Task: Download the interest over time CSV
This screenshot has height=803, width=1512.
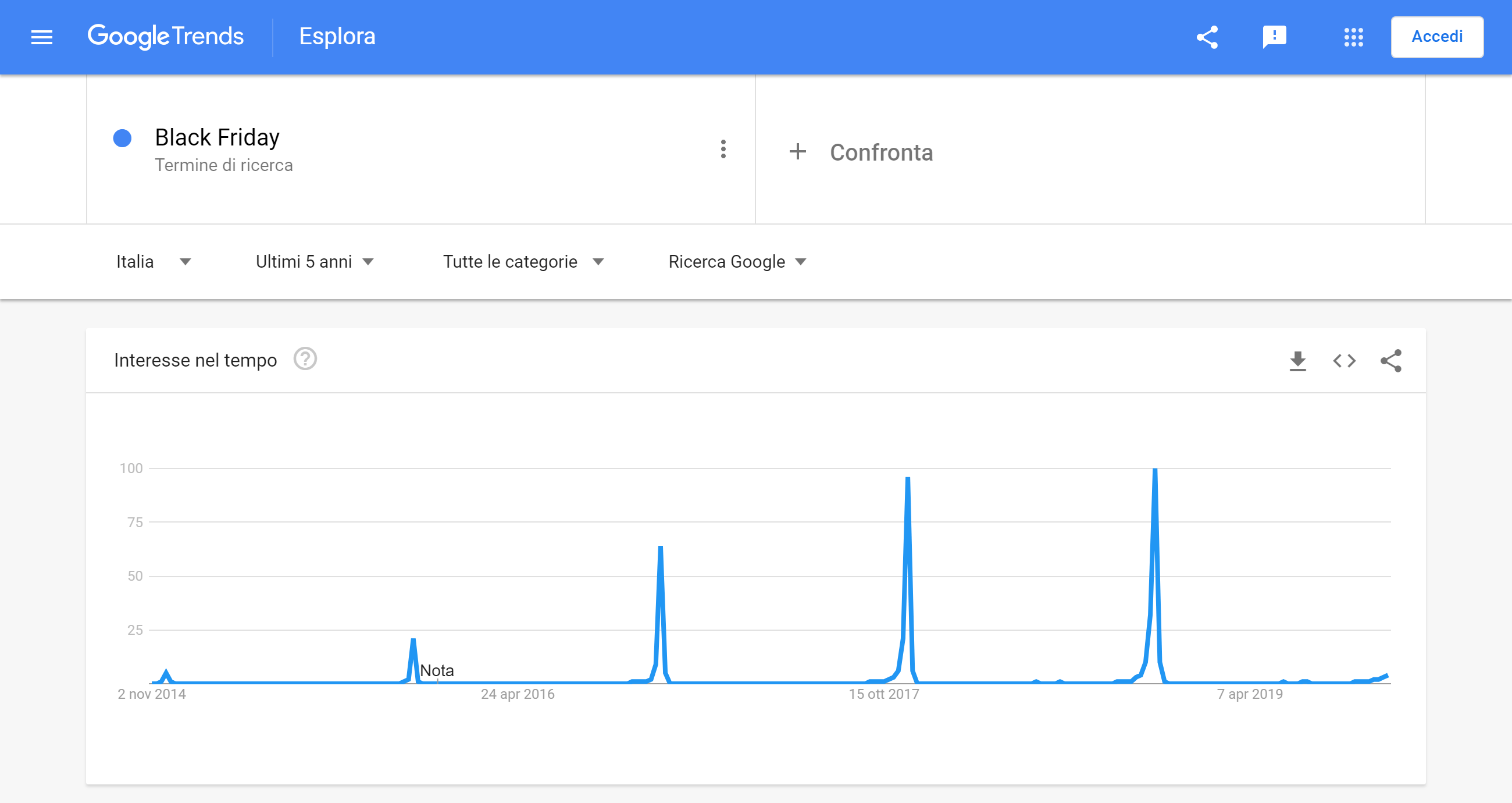Action: (x=1298, y=361)
